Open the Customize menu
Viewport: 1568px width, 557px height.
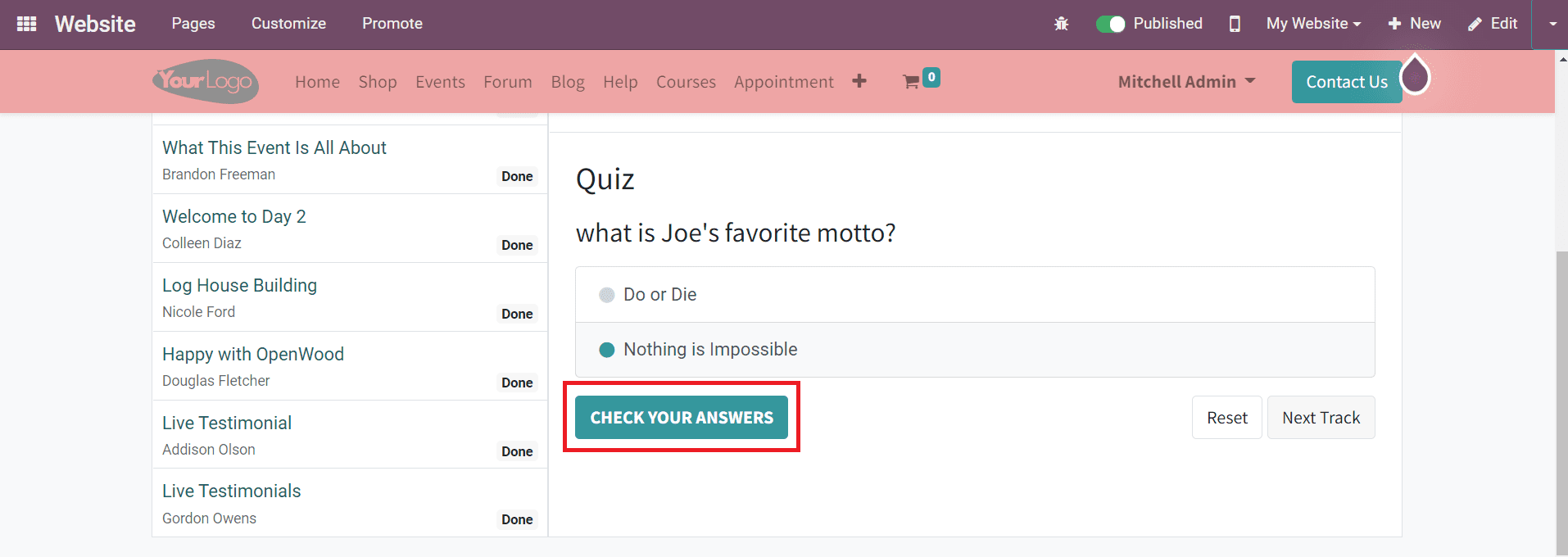click(288, 24)
